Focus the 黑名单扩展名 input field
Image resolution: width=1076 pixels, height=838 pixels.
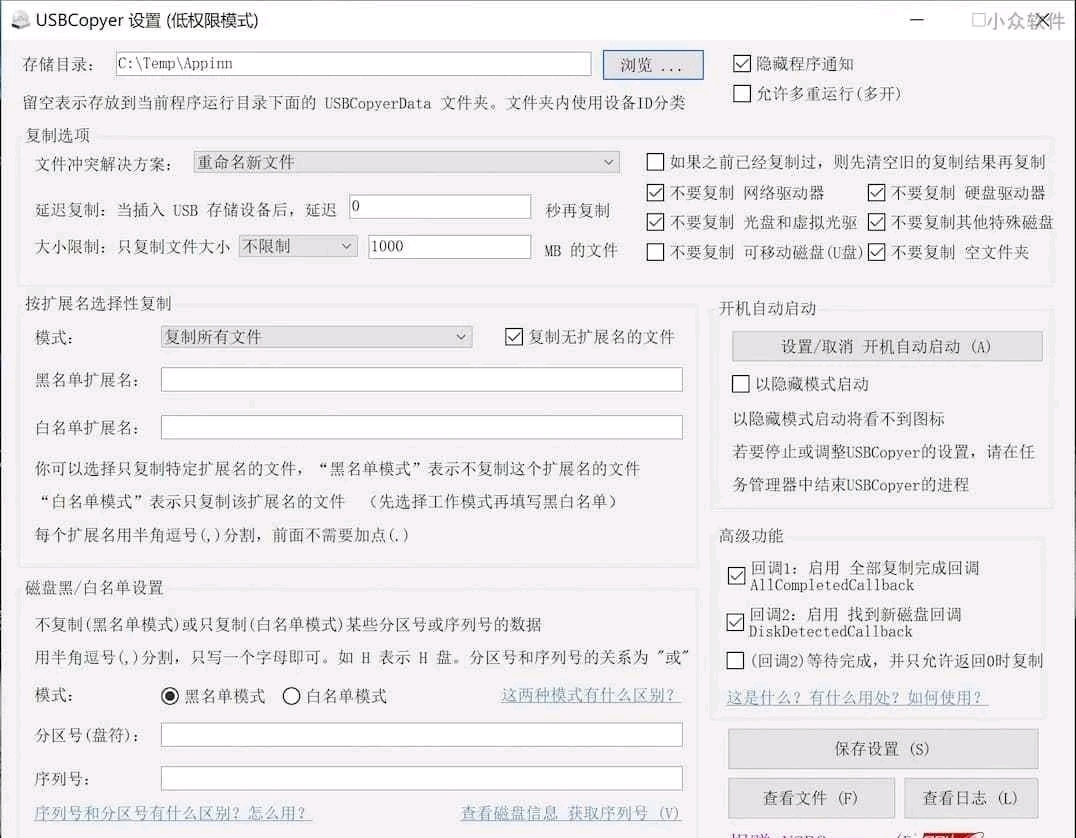pos(421,380)
